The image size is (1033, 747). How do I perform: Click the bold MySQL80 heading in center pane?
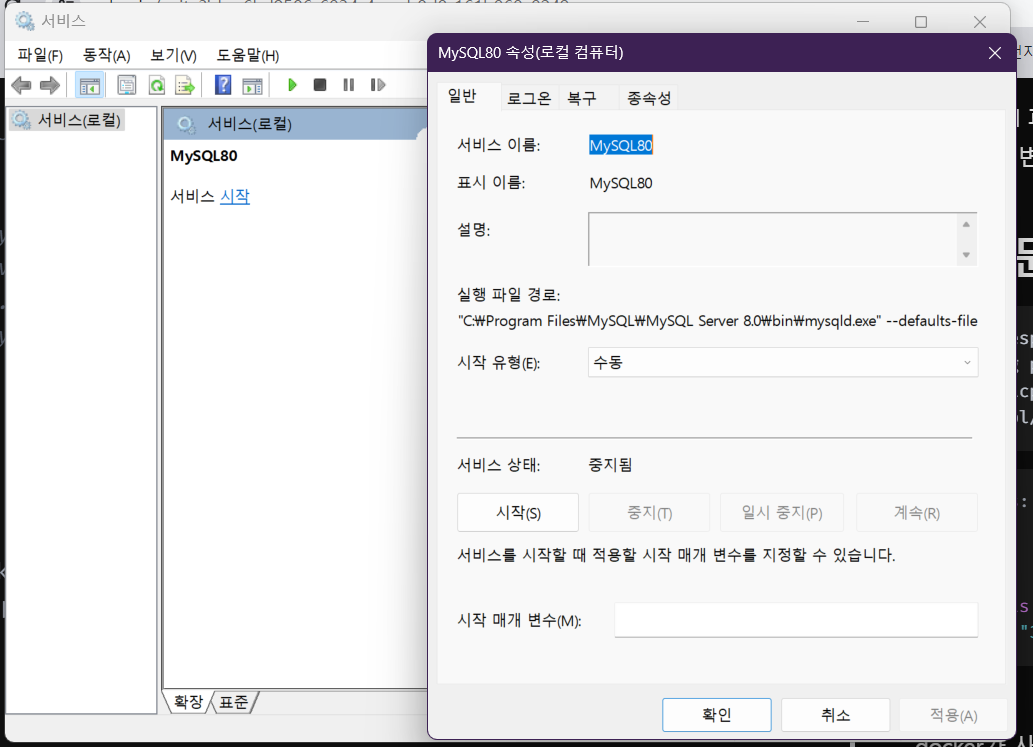(204, 156)
